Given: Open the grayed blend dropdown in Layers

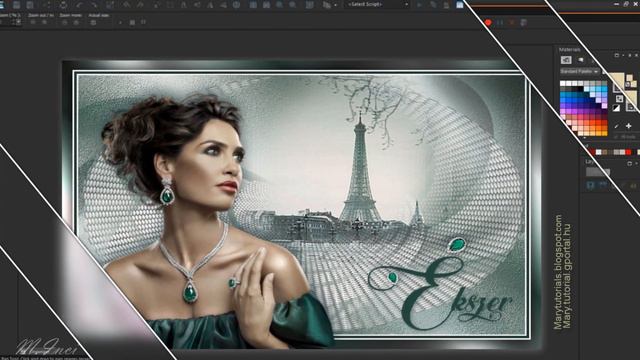Looking at the screenshot, I should point(598,172).
